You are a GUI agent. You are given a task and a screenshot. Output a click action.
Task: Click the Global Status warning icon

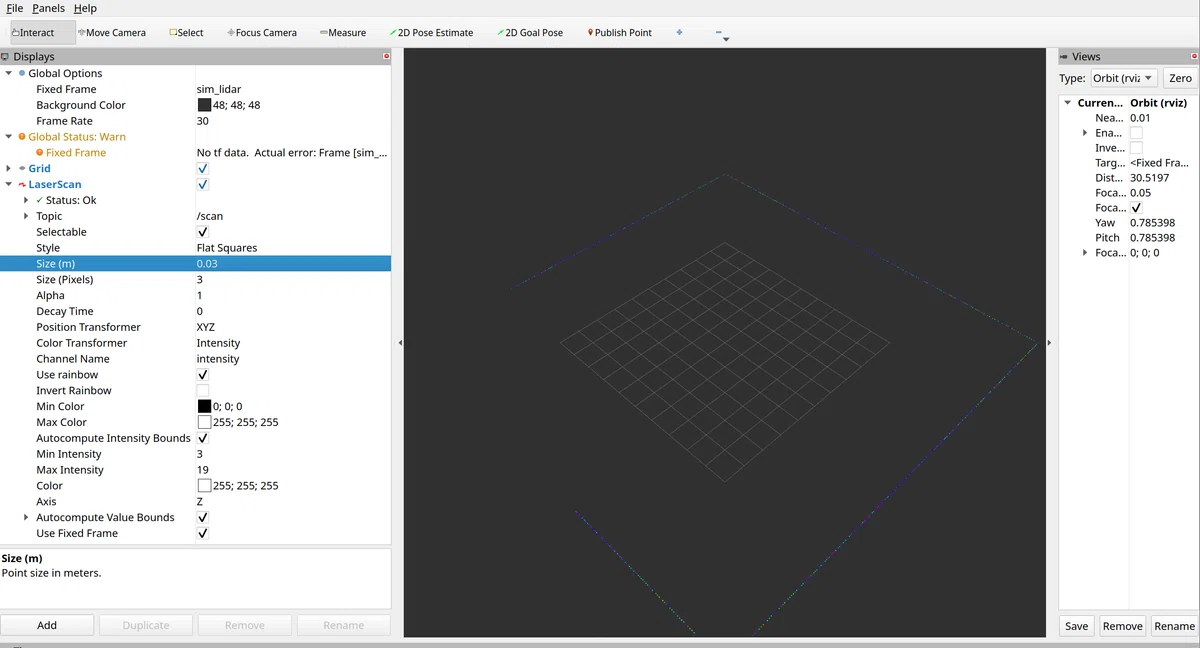22,137
